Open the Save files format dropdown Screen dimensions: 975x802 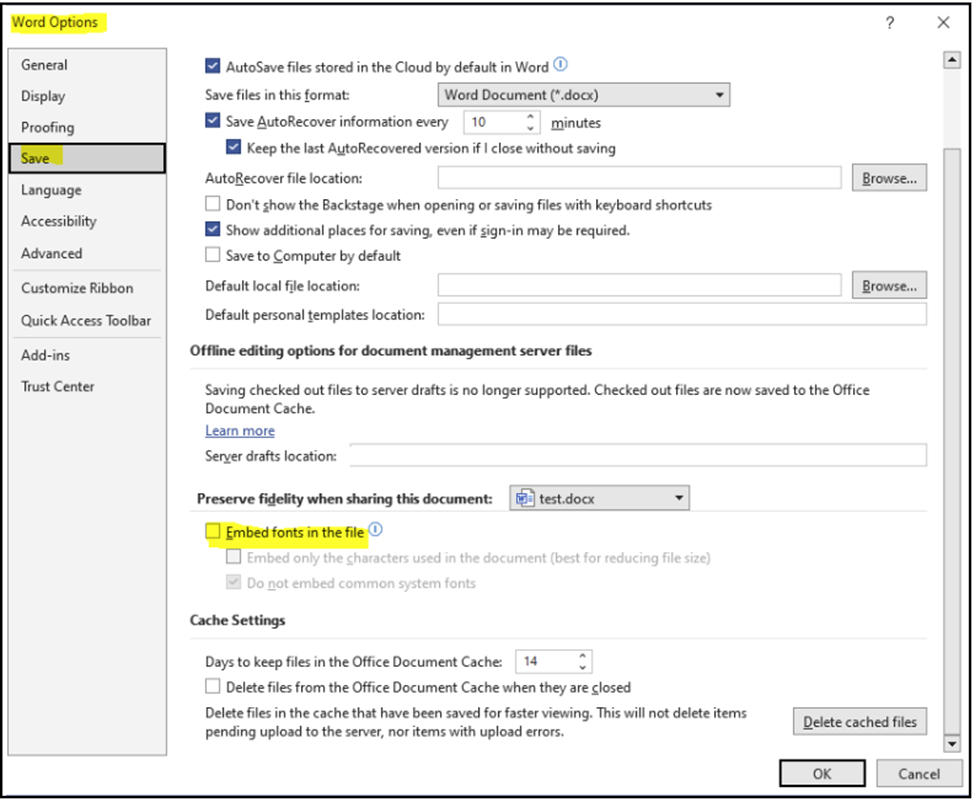(583, 95)
